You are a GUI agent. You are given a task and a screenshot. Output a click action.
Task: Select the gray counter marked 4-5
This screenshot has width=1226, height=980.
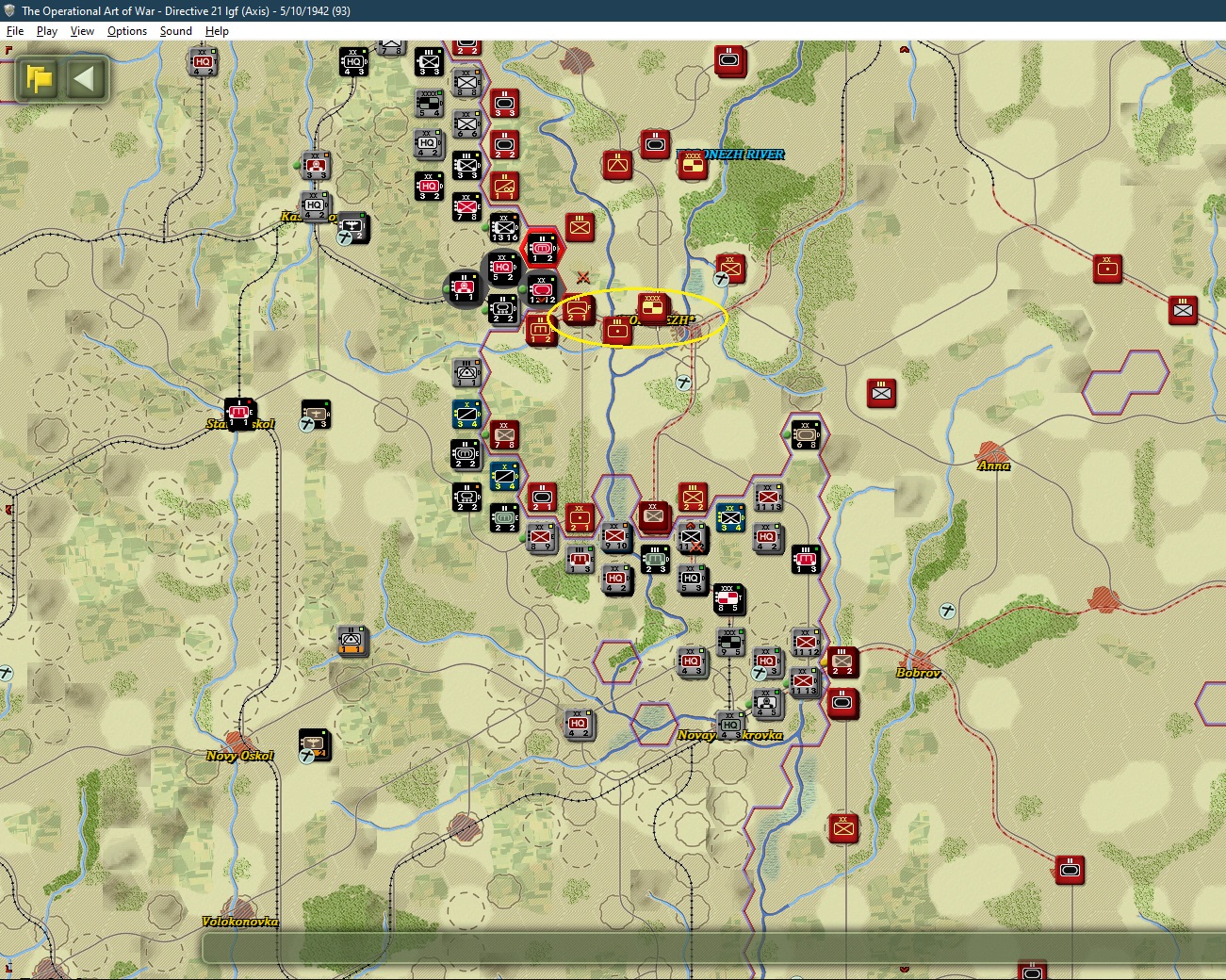768,702
